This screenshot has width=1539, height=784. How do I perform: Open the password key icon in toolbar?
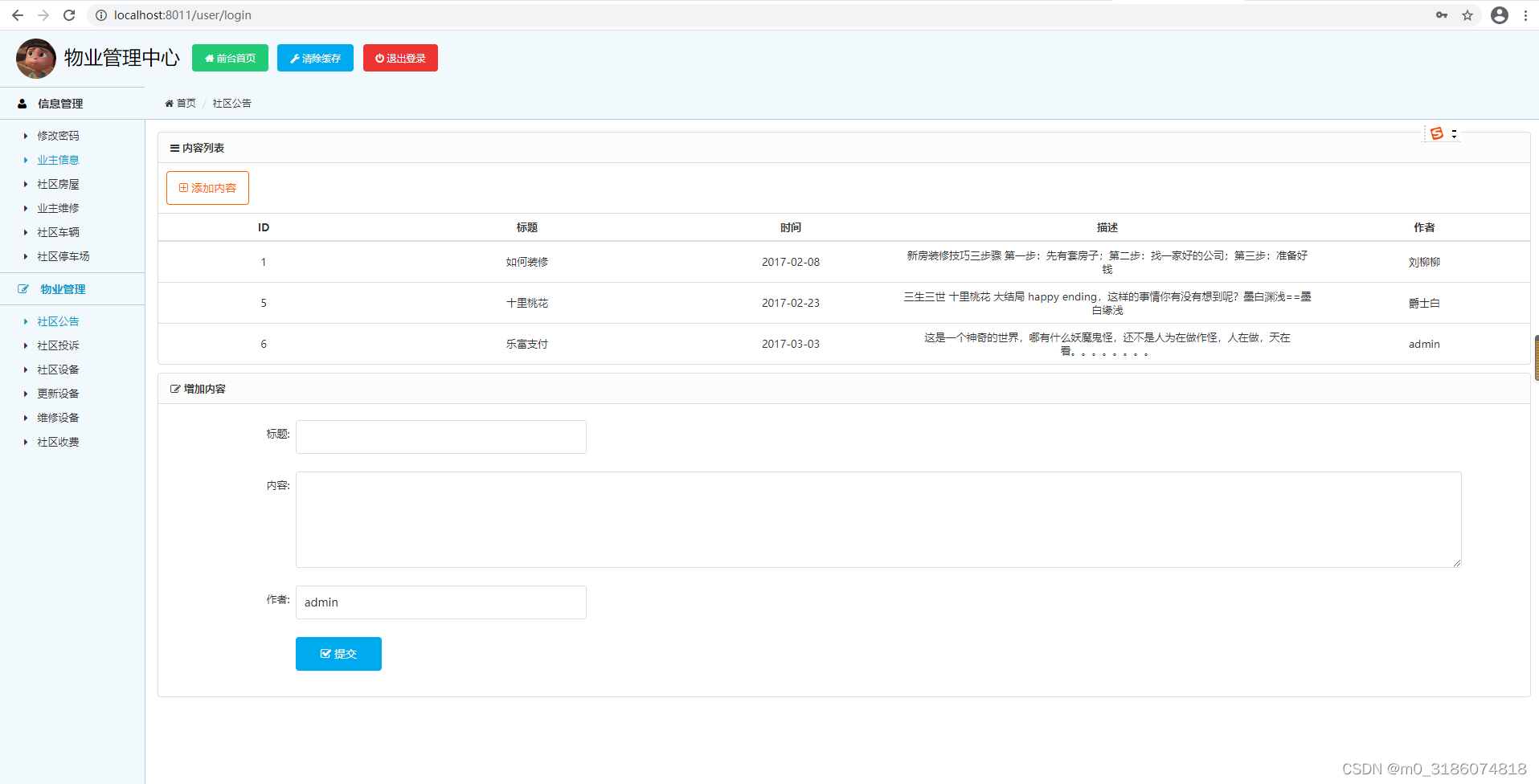pos(1442,14)
